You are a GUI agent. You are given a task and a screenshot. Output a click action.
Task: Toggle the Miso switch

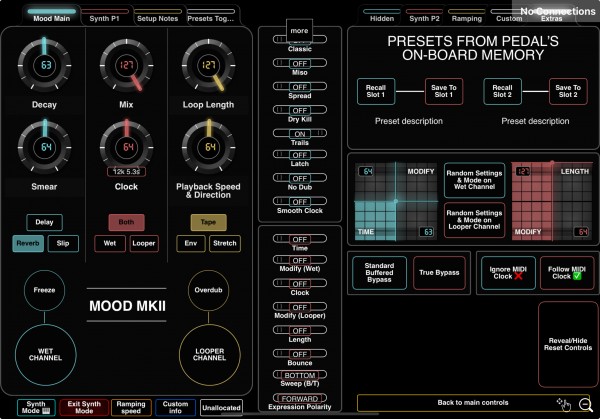click(x=300, y=63)
